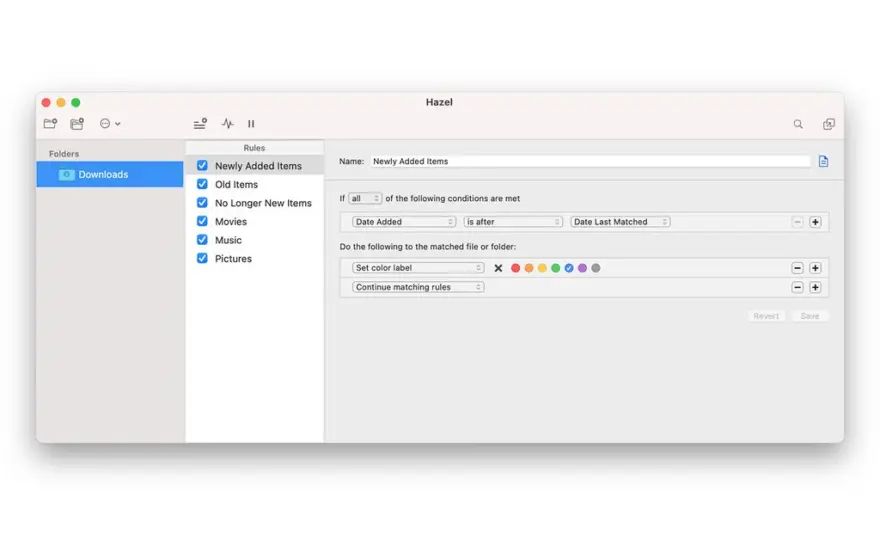Toggle the Old Items rule checkbox
The image size is (880, 550).
click(x=202, y=184)
